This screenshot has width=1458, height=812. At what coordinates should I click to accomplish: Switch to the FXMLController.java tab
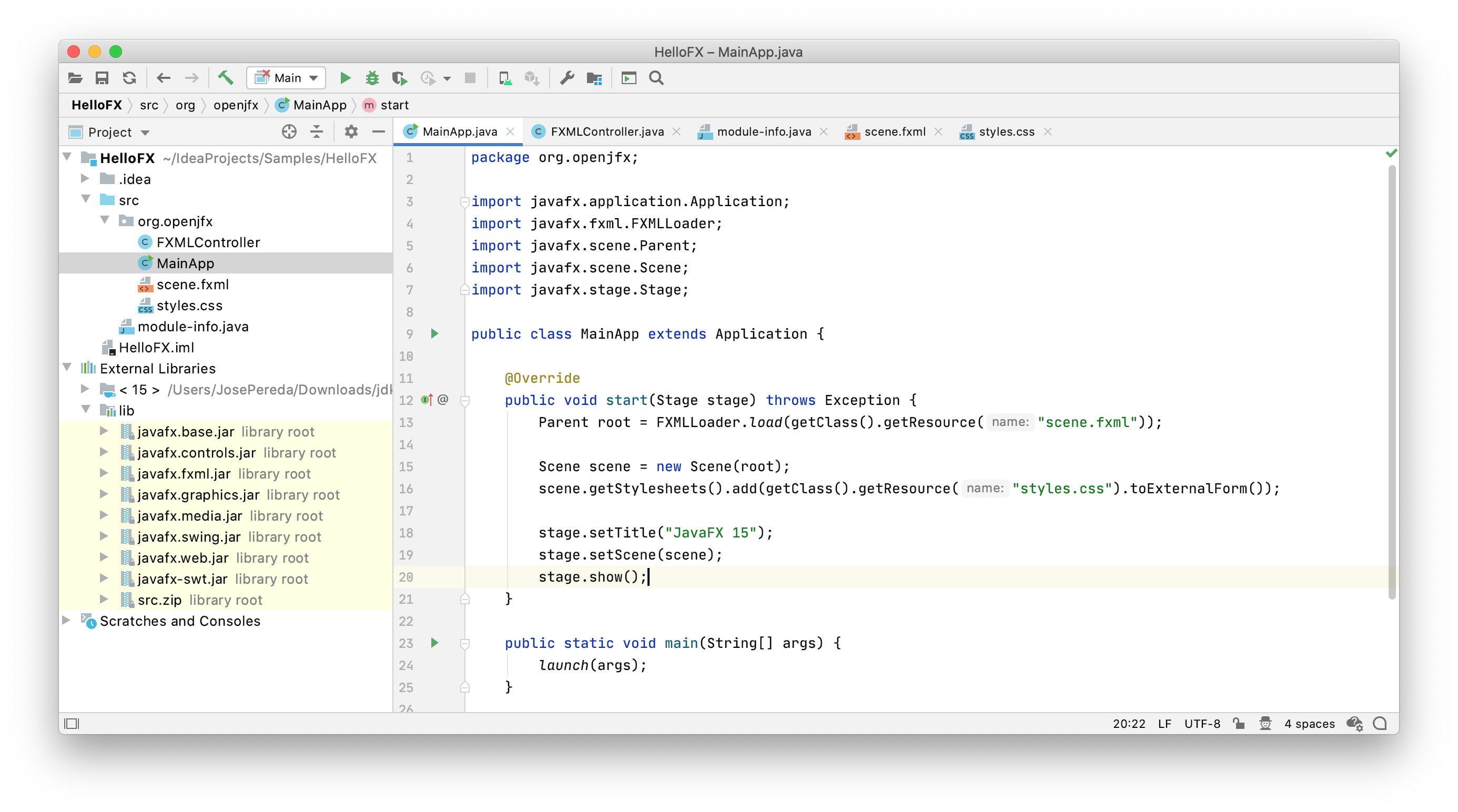pos(606,132)
